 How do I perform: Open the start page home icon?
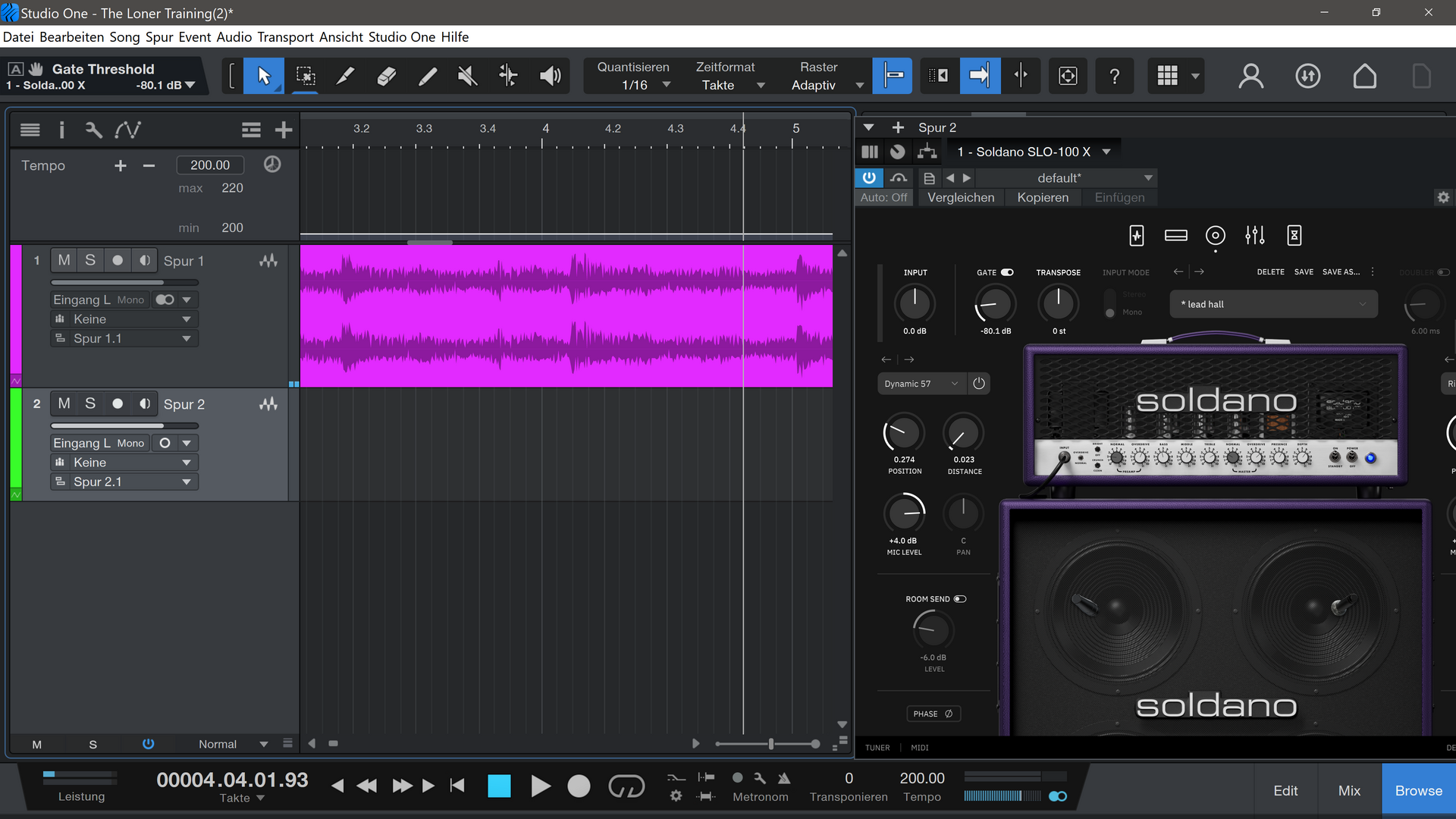click(x=1364, y=76)
